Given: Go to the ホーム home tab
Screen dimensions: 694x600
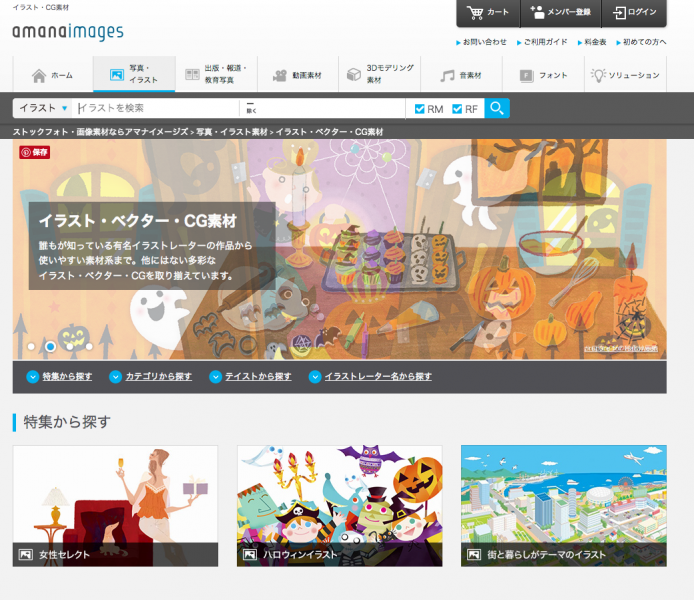Looking at the screenshot, I should 53,75.
